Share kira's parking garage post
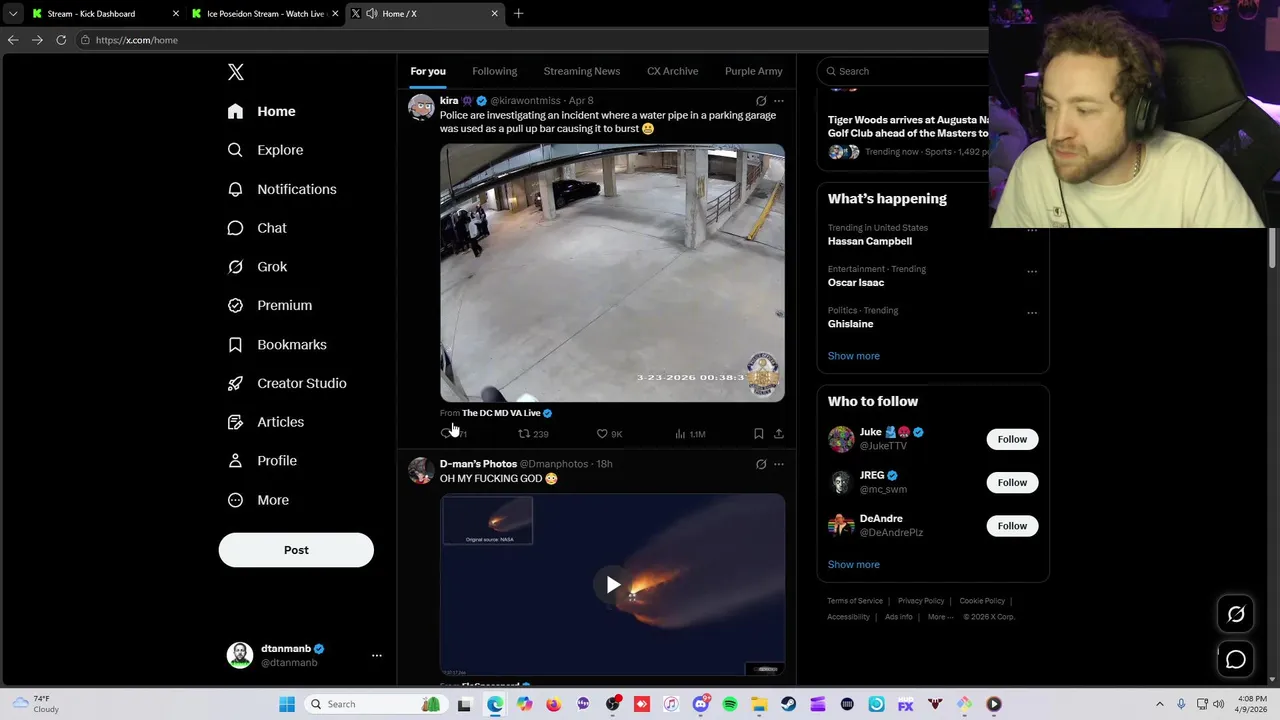 (779, 434)
